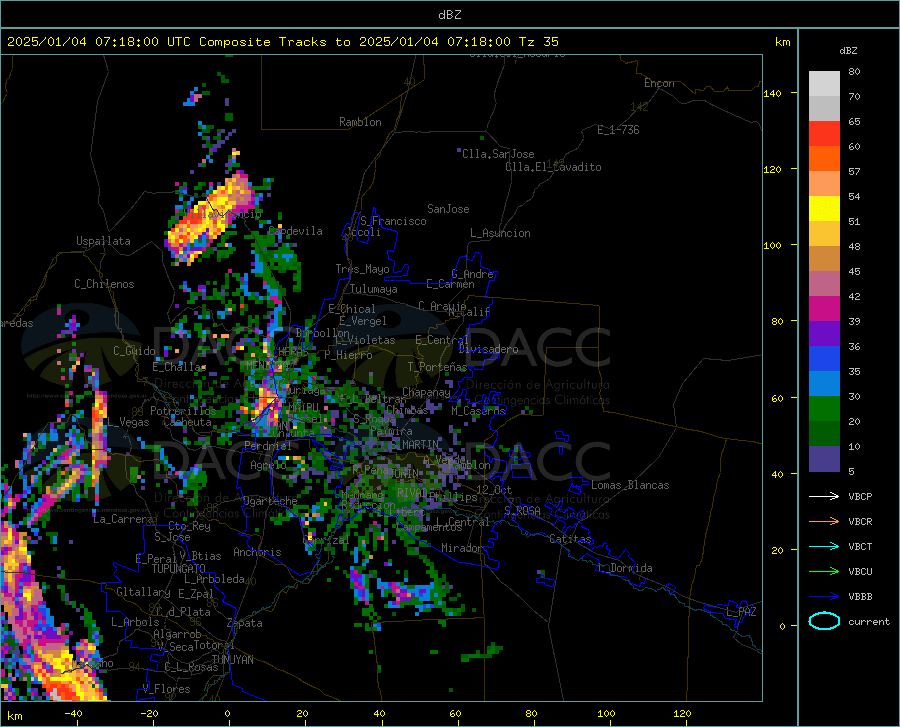Select the bright green 20-30 dBZ swatch
The width and height of the screenshot is (900, 727).
[x=824, y=409]
